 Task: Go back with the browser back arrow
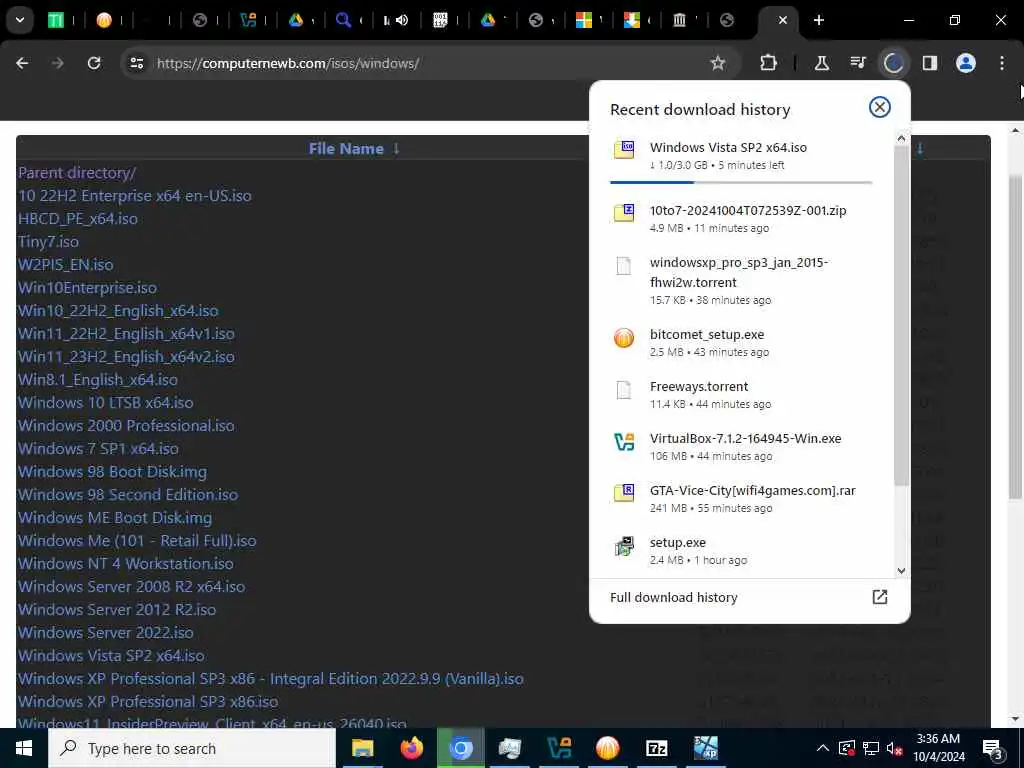click(x=22, y=63)
